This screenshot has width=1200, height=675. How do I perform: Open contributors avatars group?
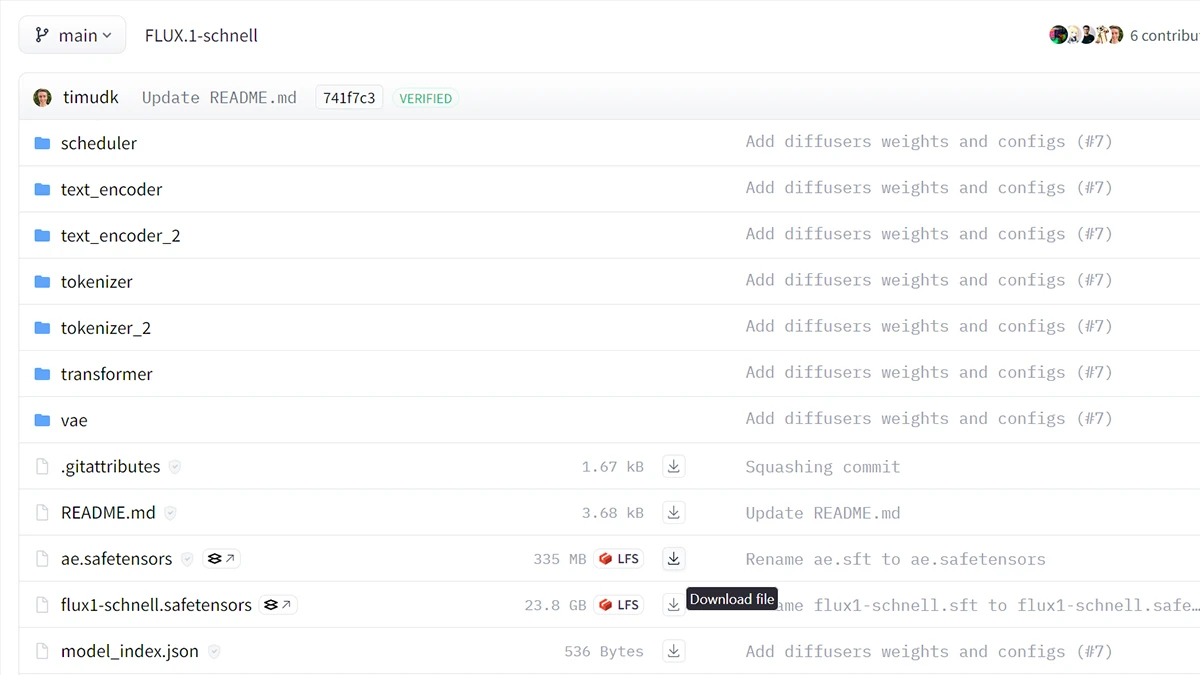click(1086, 35)
